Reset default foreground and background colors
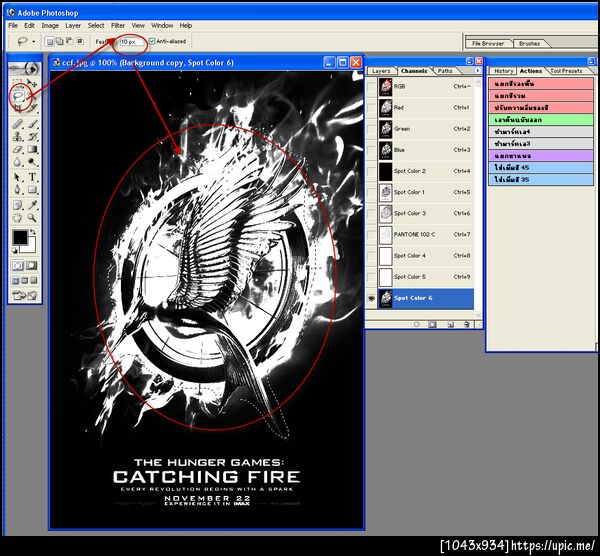600x556 pixels. [x=15, y=251]
